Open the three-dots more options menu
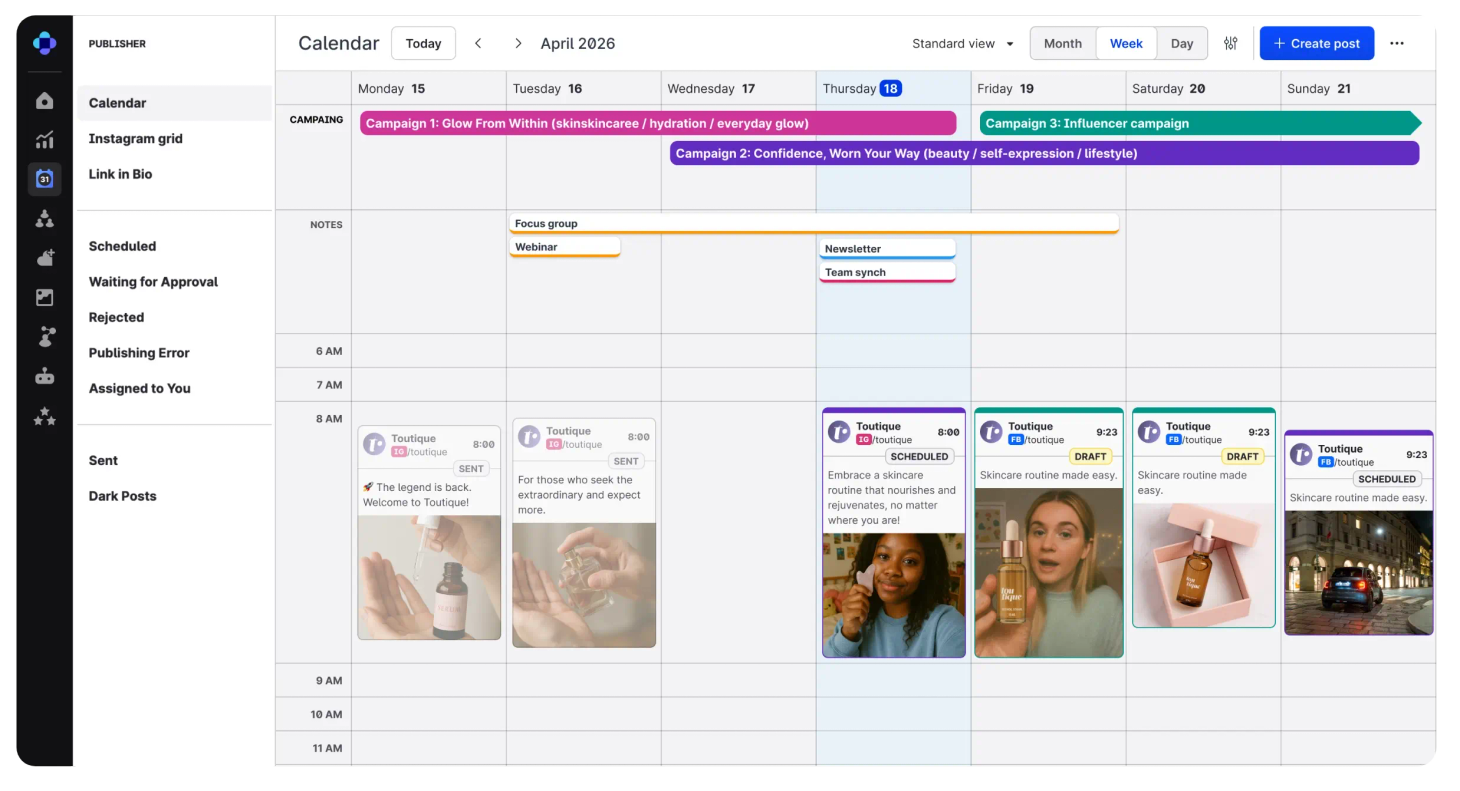The width and height of the screenshot is (1460, 791). [x=1397, y=43]
